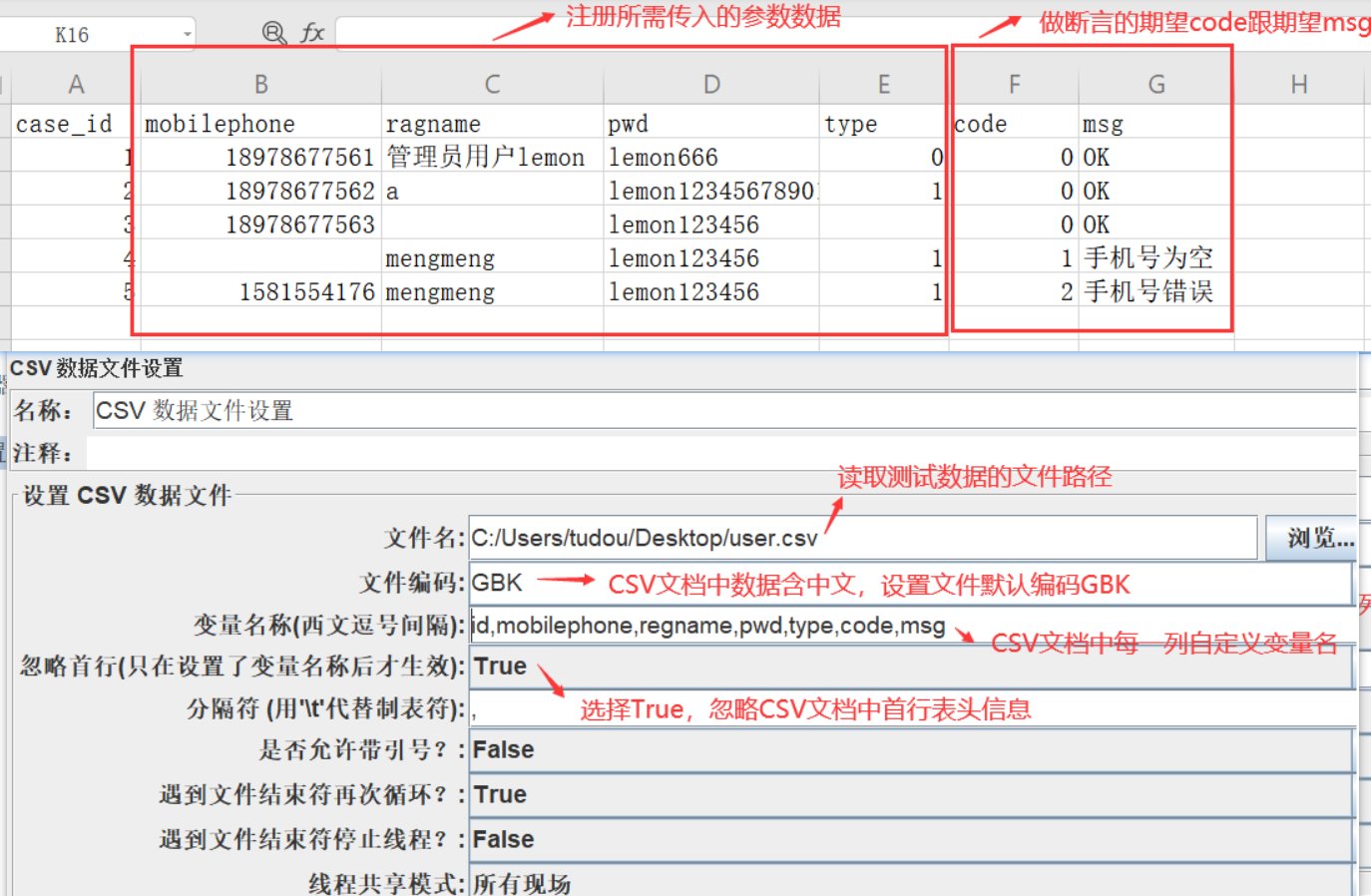This screenshot has height=896, width=1371.
Task: Open 遇到文件结束符停止线程 dropdown showing False
Action: pos(910,840)
